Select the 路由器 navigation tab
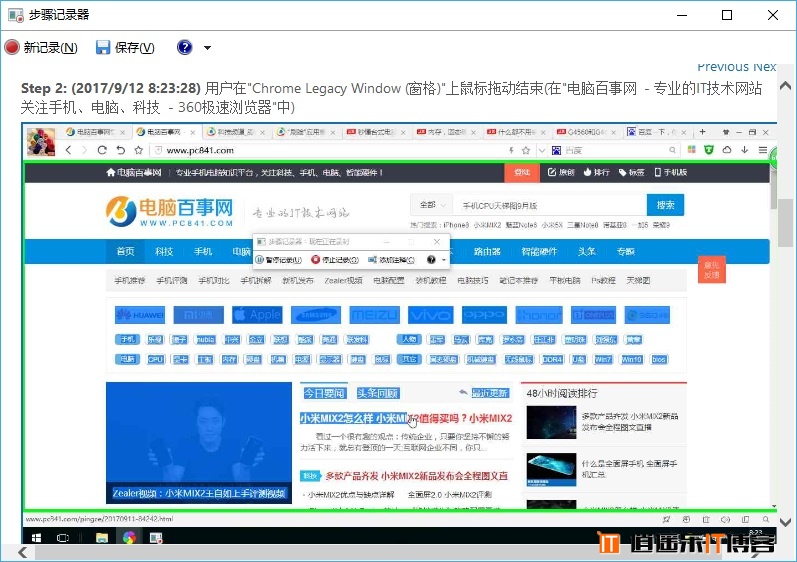 pos(487,252)
